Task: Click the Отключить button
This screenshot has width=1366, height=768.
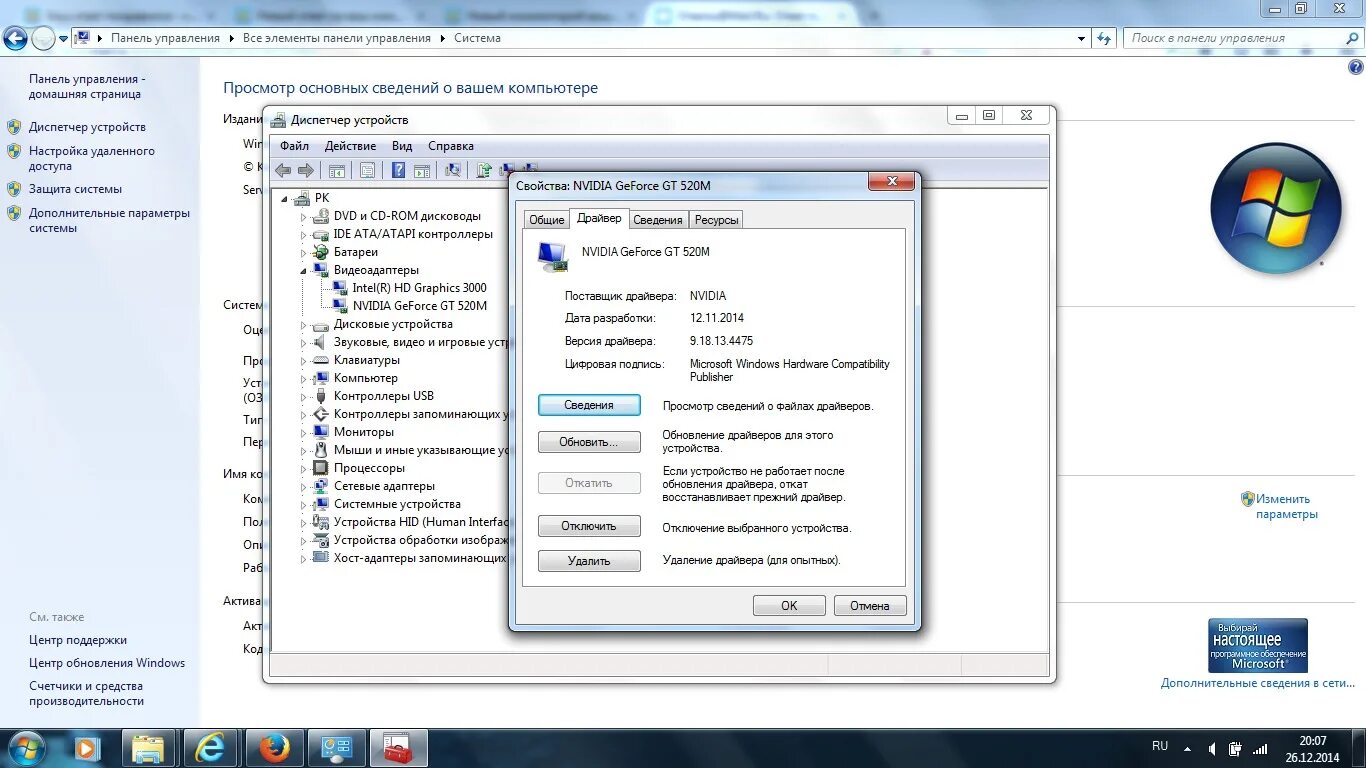Action: tap(589, 526)
